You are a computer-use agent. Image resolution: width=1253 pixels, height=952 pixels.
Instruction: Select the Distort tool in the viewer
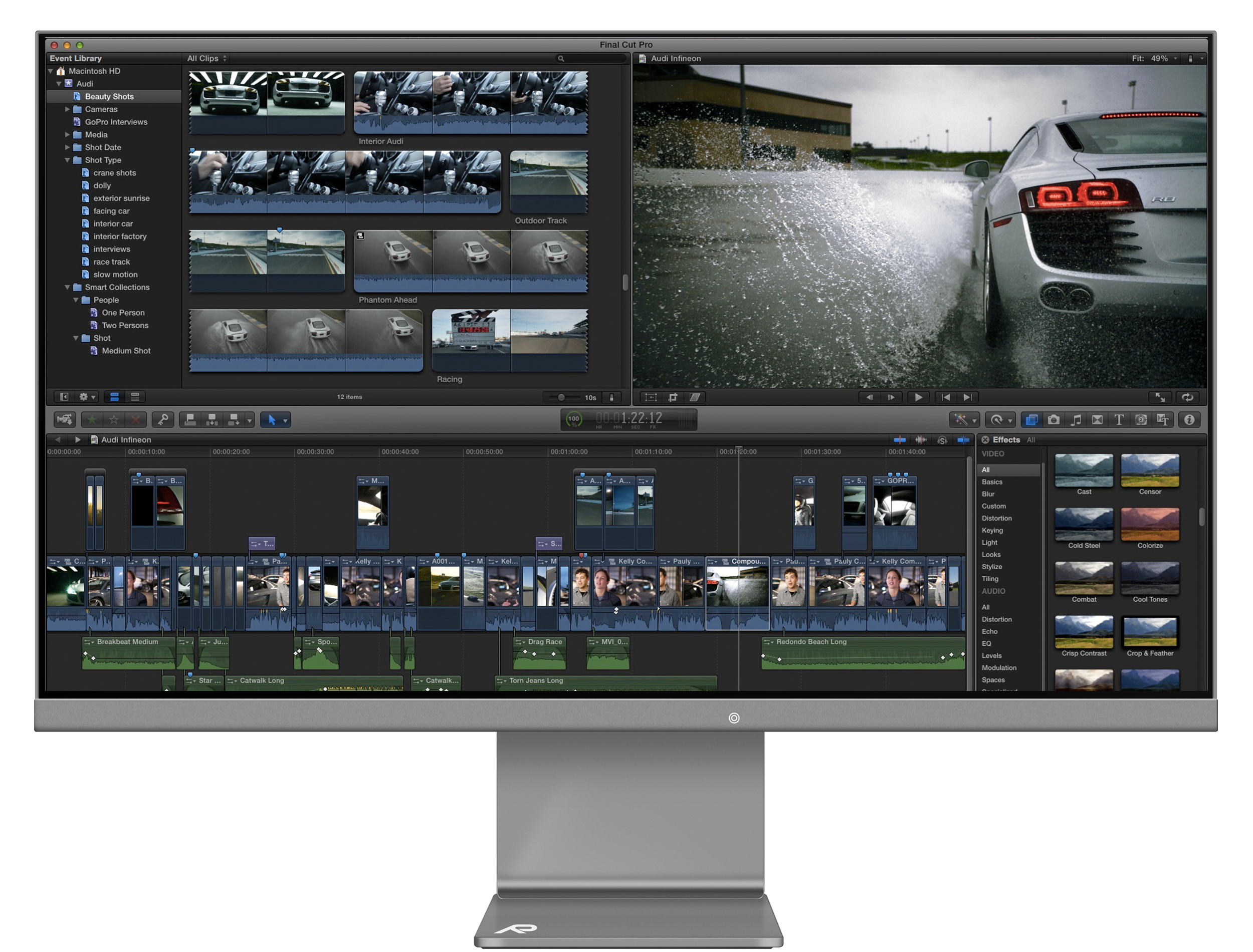point(695,397)
